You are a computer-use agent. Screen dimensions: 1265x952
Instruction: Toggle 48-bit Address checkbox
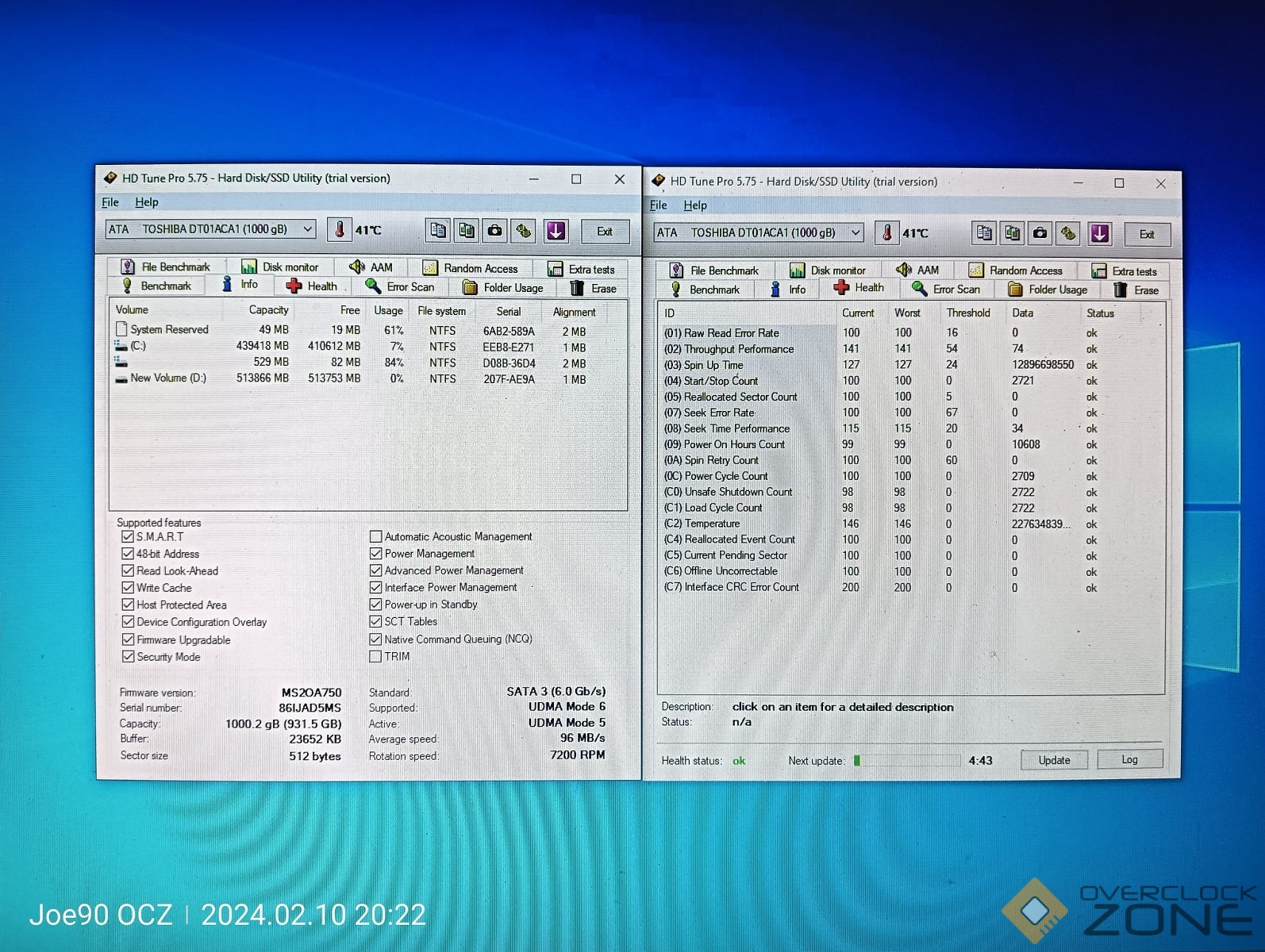(x=128, y=554)
